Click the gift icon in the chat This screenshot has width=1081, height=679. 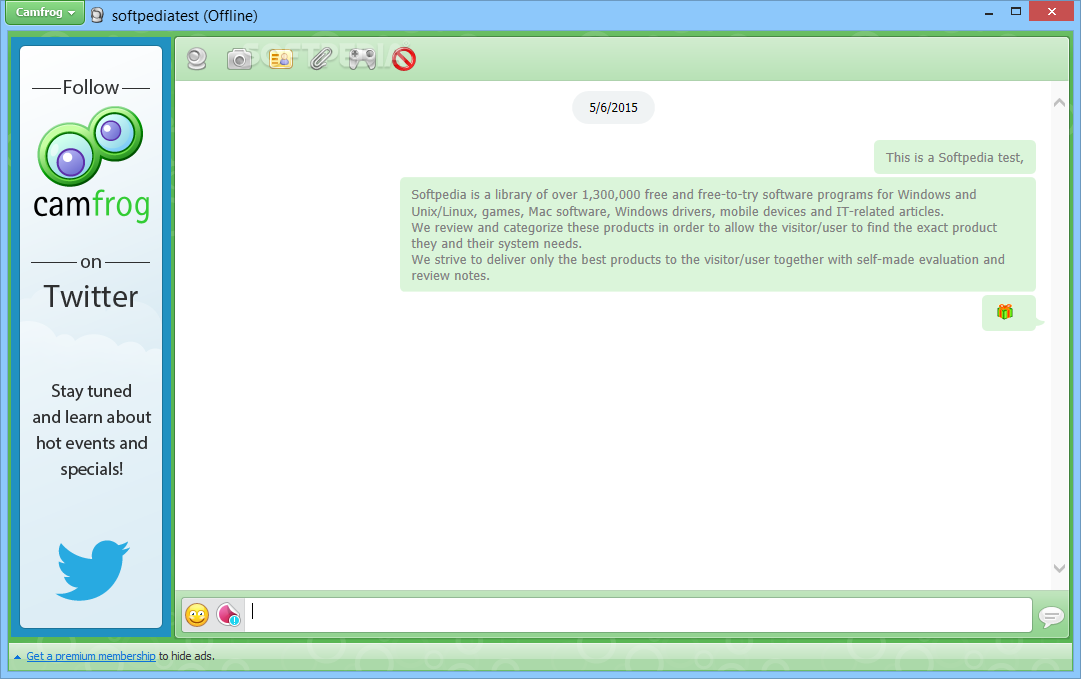[1005, 312]
